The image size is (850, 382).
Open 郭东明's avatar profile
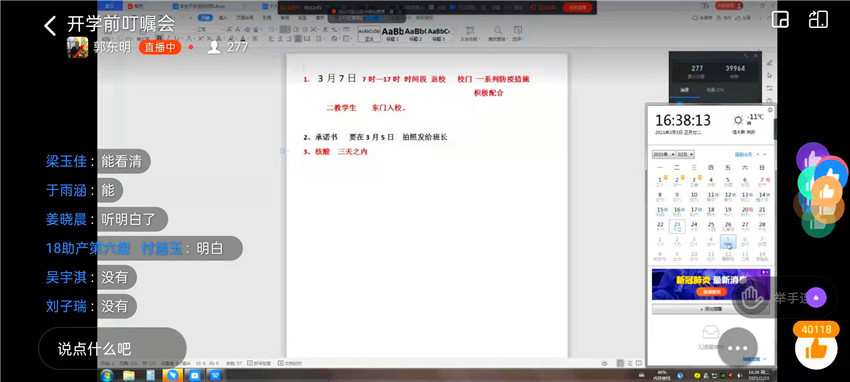point(78,47)
